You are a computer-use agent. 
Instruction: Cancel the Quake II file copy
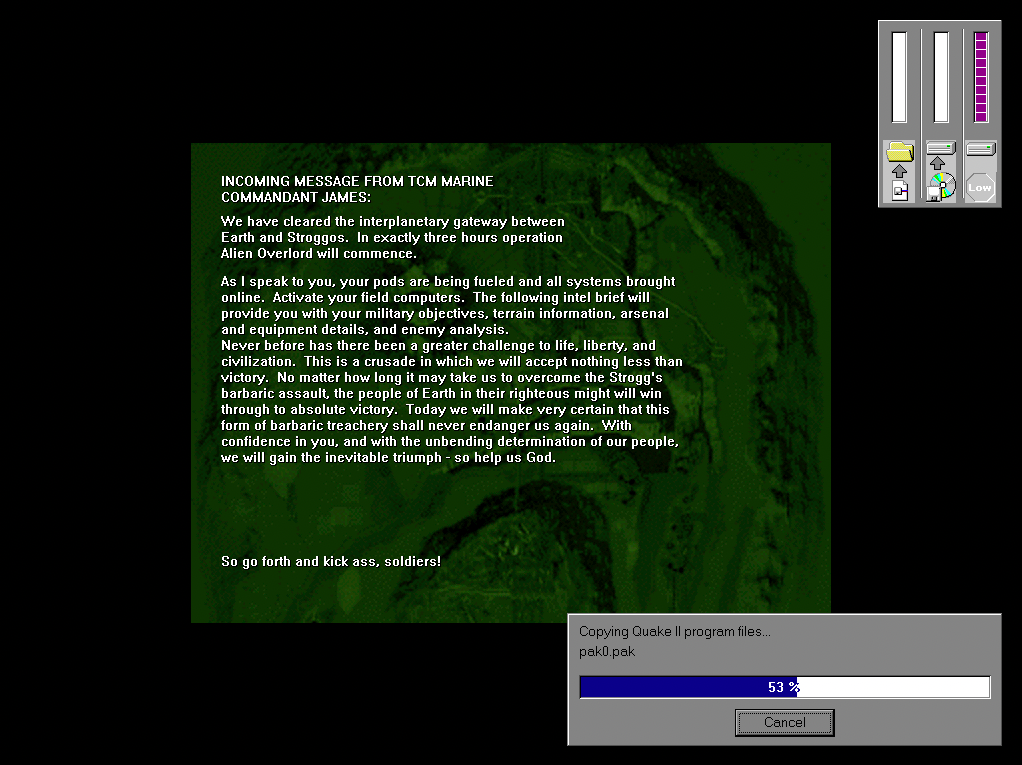[x=784, y=723]
